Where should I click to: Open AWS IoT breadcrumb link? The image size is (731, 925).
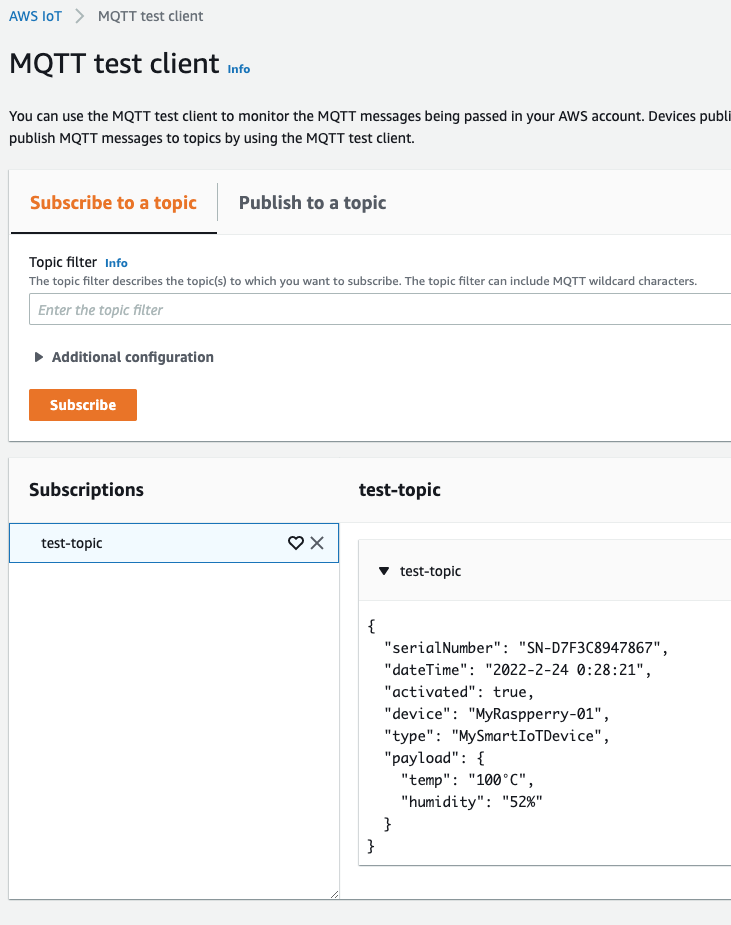(35, 16)
